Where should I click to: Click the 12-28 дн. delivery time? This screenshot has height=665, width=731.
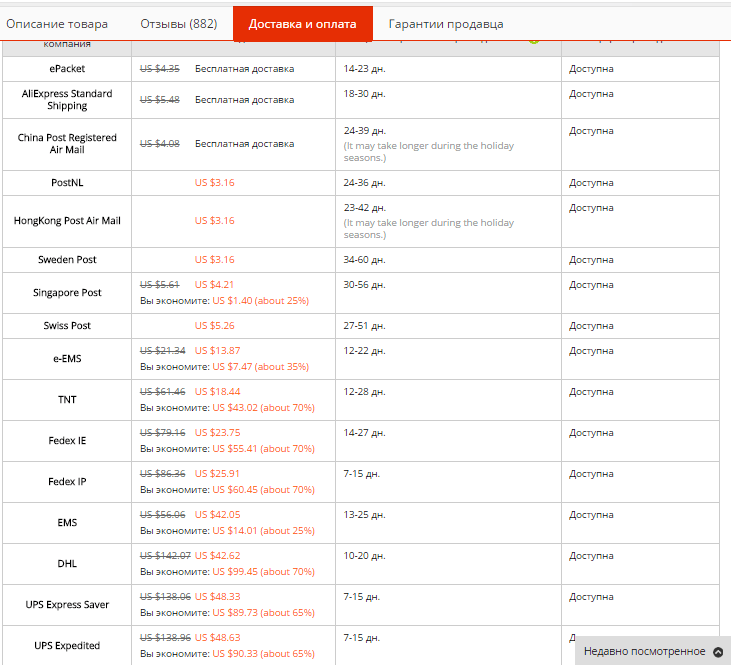coord(365,392)
